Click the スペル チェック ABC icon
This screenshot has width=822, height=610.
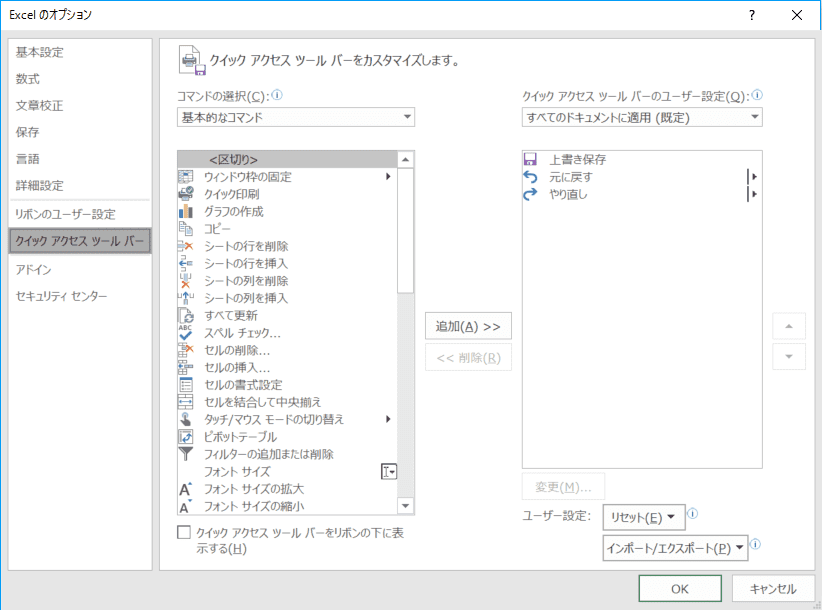[186, 332]
